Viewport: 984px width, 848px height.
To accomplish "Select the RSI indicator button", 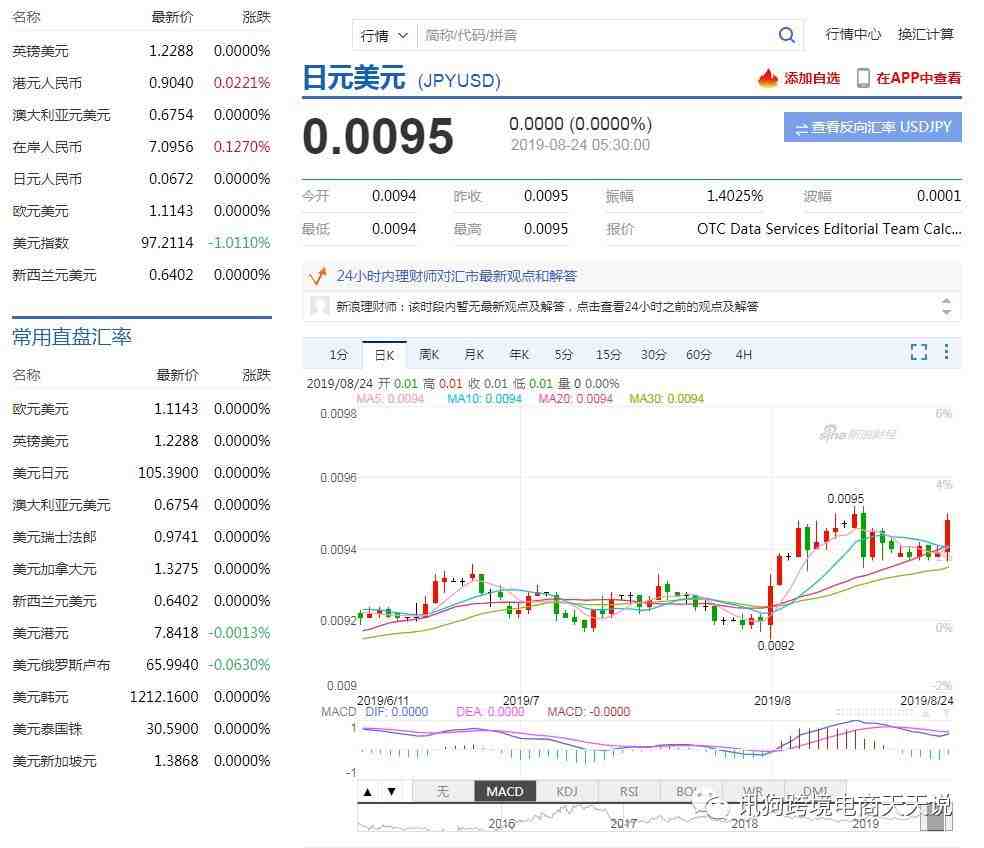I will pyautogui.click(x=629, y=792).
